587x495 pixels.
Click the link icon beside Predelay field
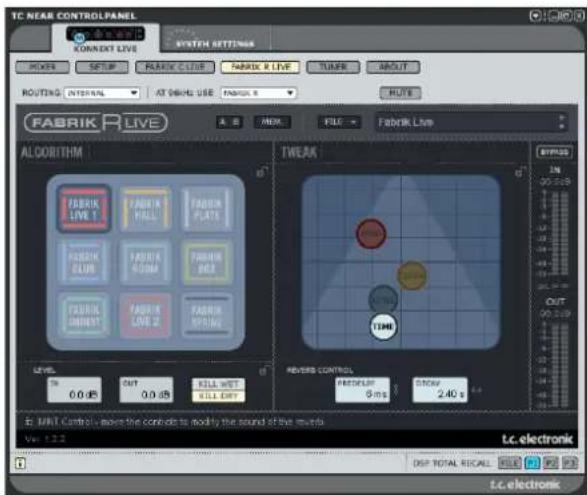point(396,390)
